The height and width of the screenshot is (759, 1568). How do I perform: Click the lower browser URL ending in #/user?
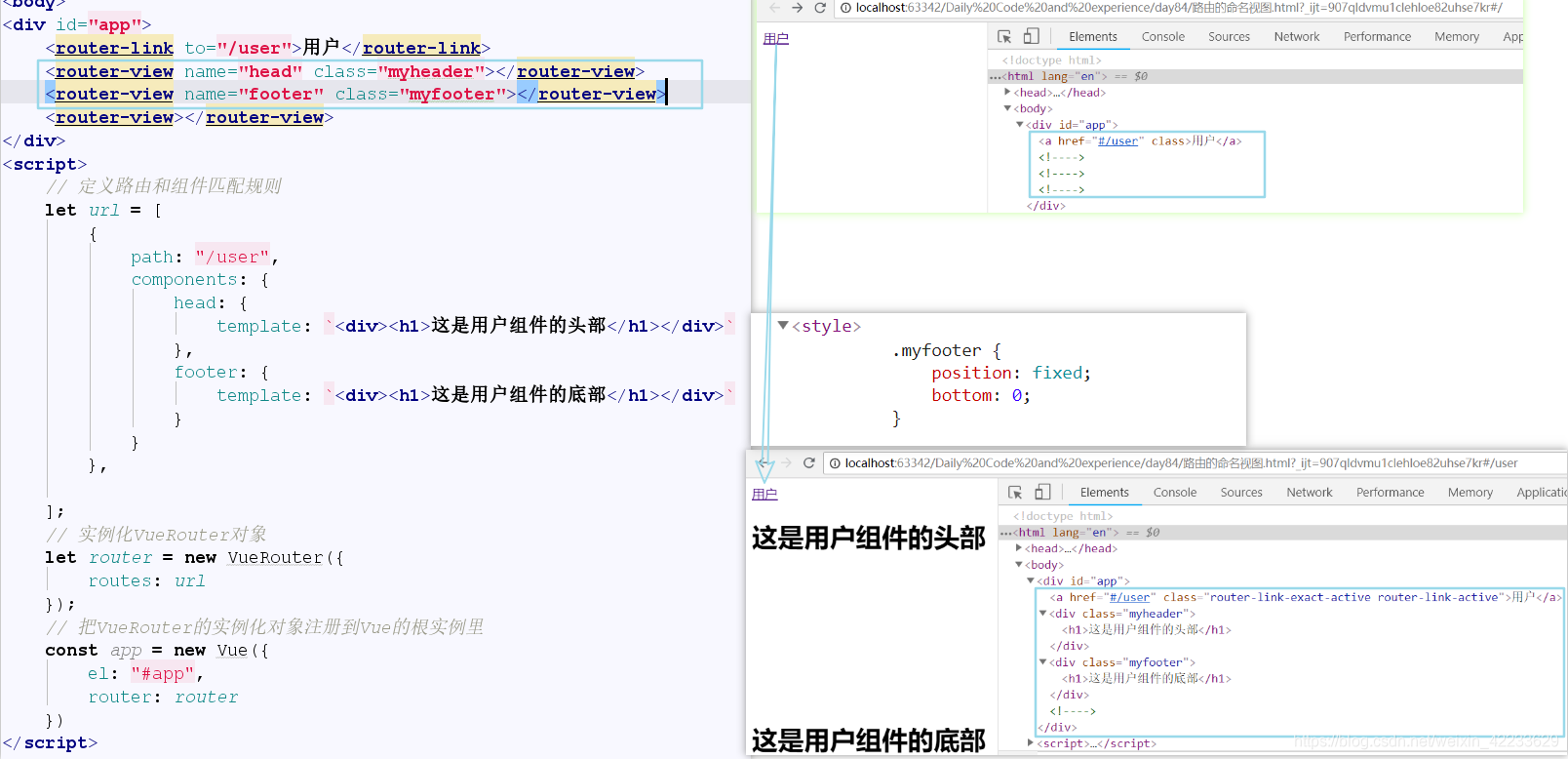tap(1181, 463)
